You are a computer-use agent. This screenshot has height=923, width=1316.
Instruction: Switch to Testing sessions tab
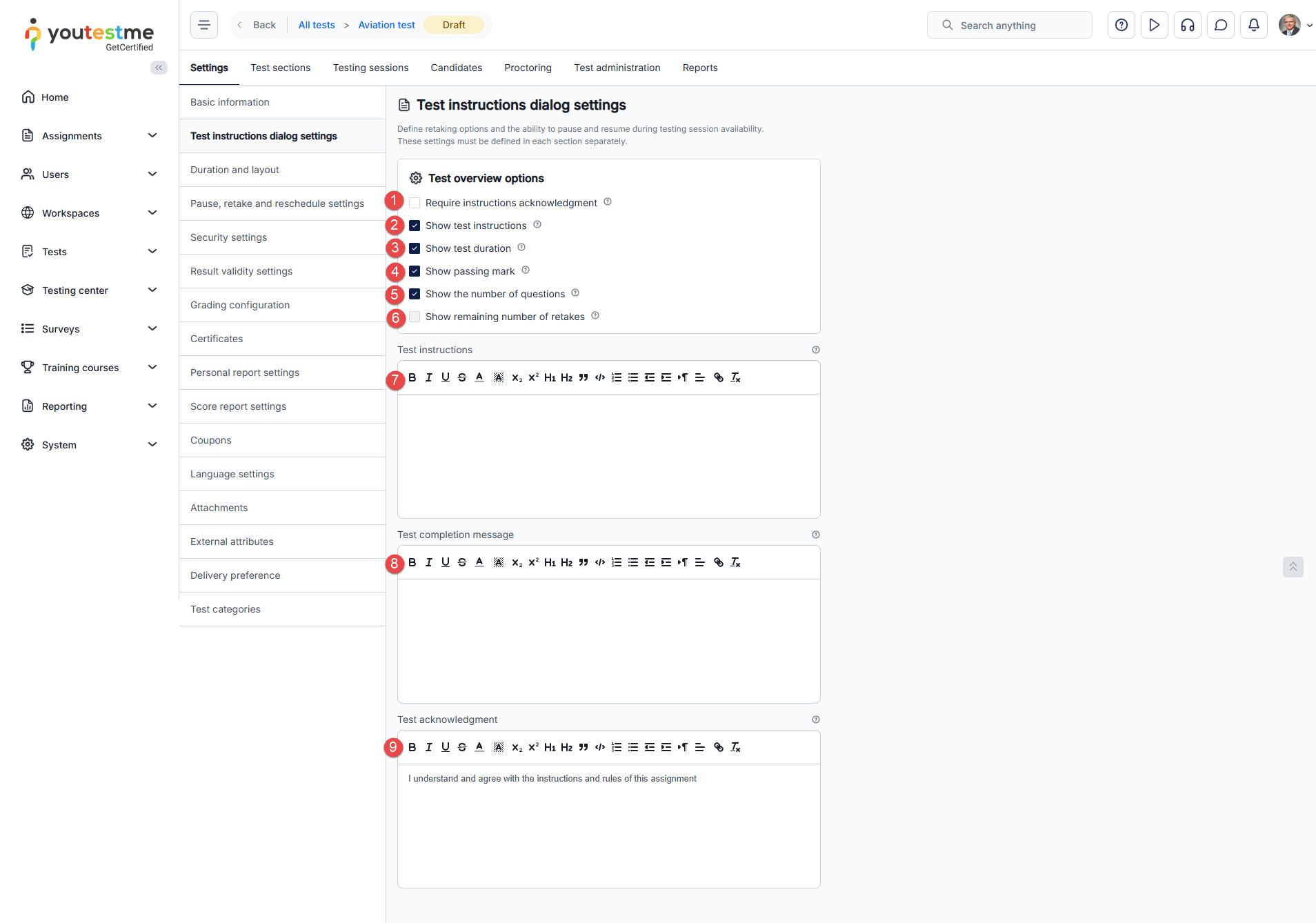pyautogui.click(x=370, y=68)
